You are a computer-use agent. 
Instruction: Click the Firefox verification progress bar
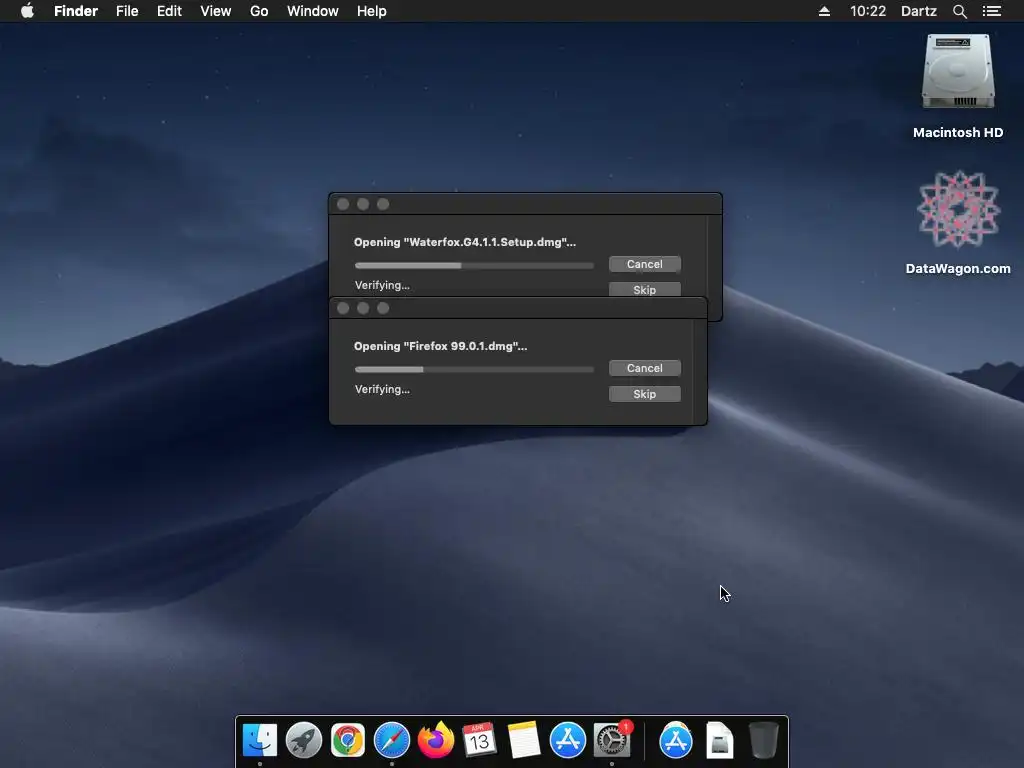[474, 369]
